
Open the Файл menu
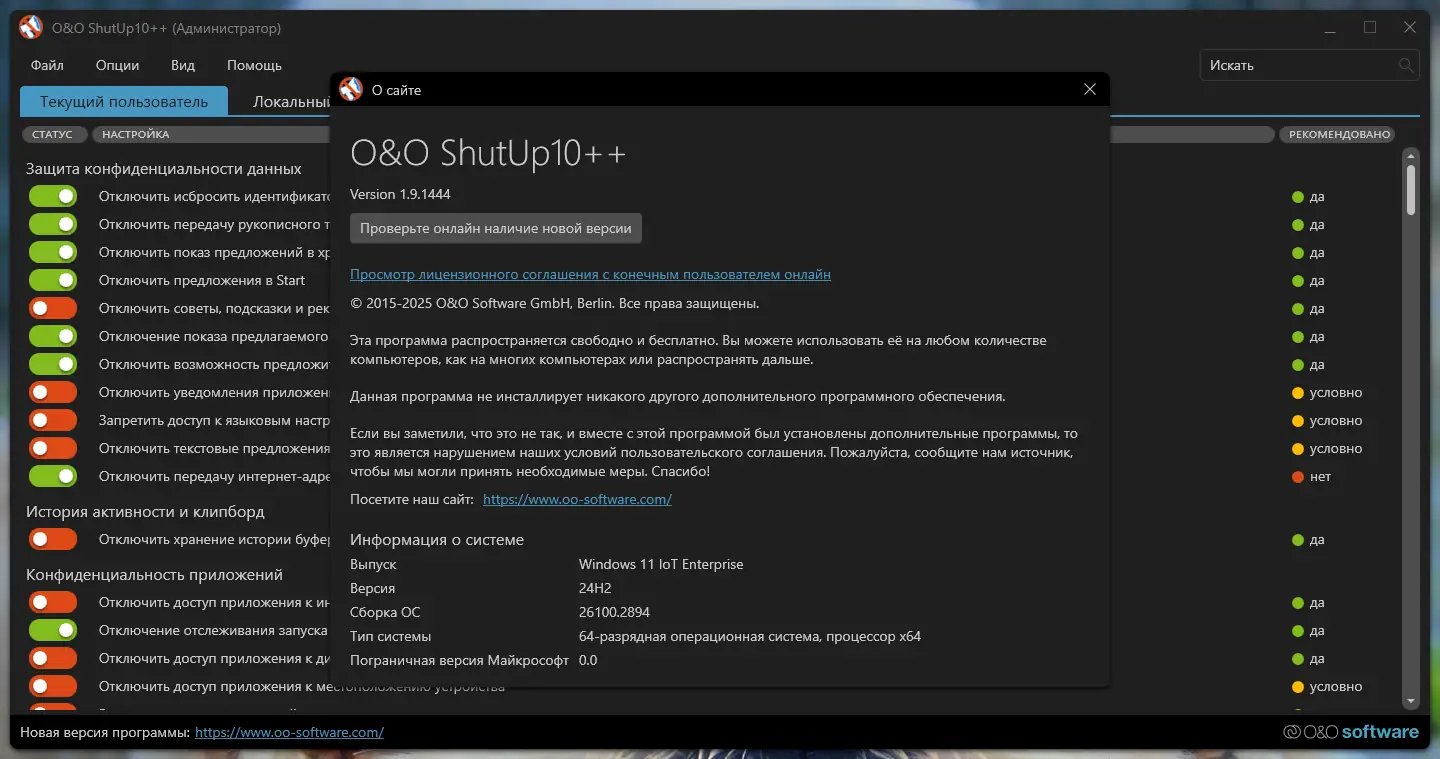click(x=47, y=66)
